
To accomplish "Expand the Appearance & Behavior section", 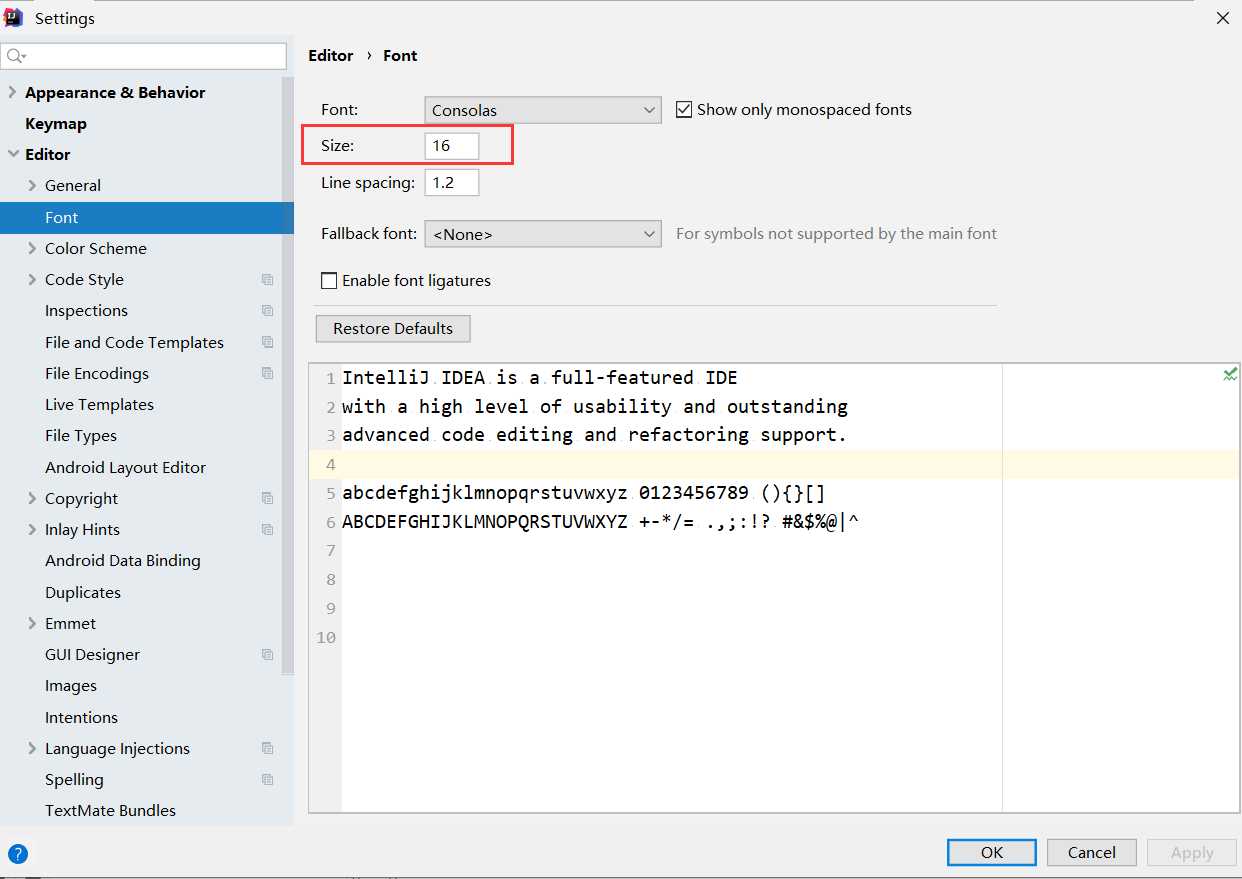I will tap(12, 93).
